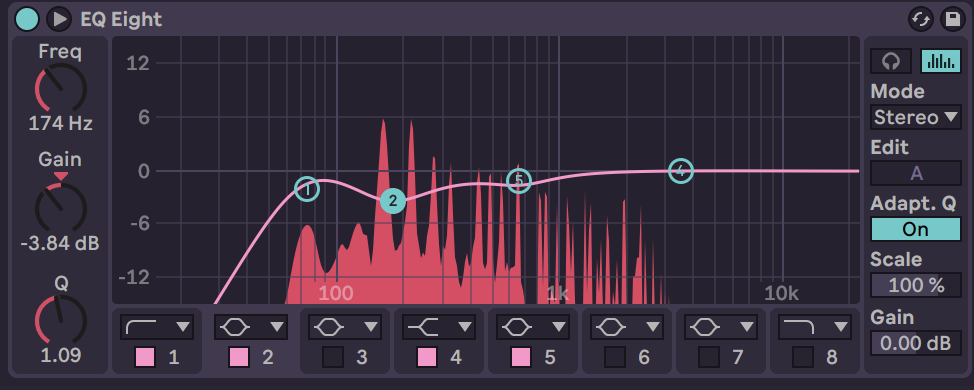Image resolution: width=974 pixels, height=390 pixels.
Task: Enable band 6 activator square
Action: point(615,357)
